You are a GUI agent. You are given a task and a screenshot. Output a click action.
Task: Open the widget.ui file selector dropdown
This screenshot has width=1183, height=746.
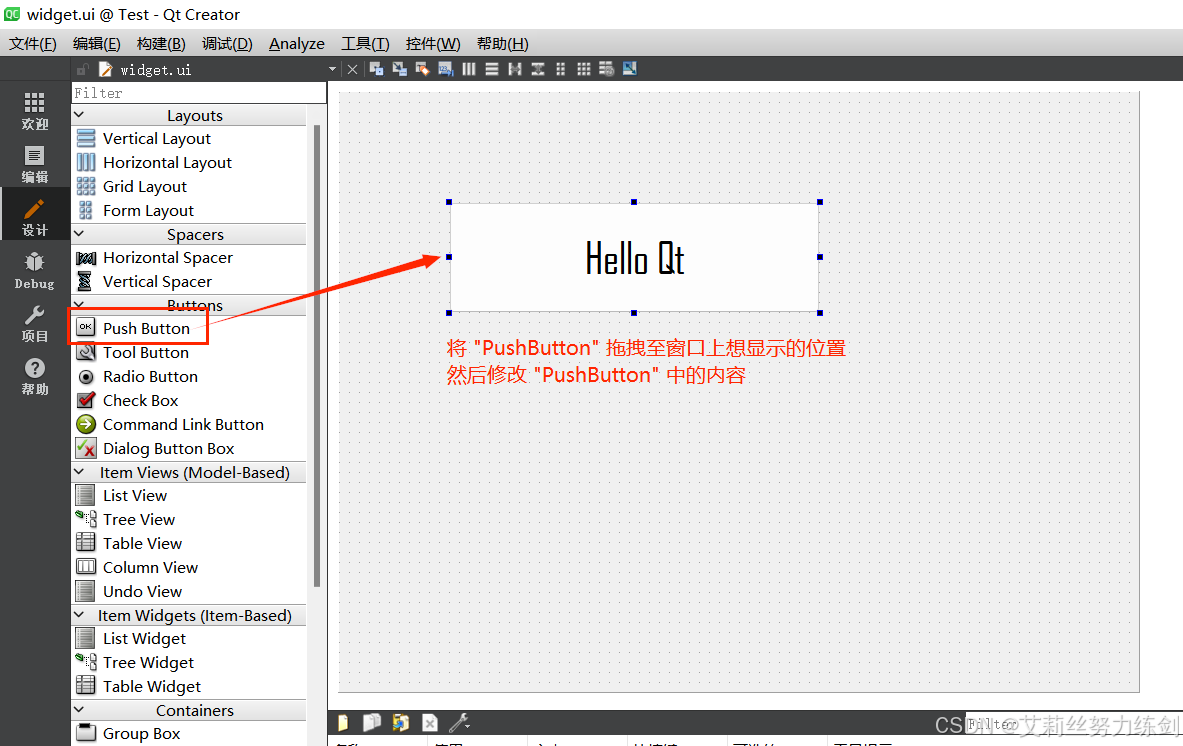click(332, 69)
